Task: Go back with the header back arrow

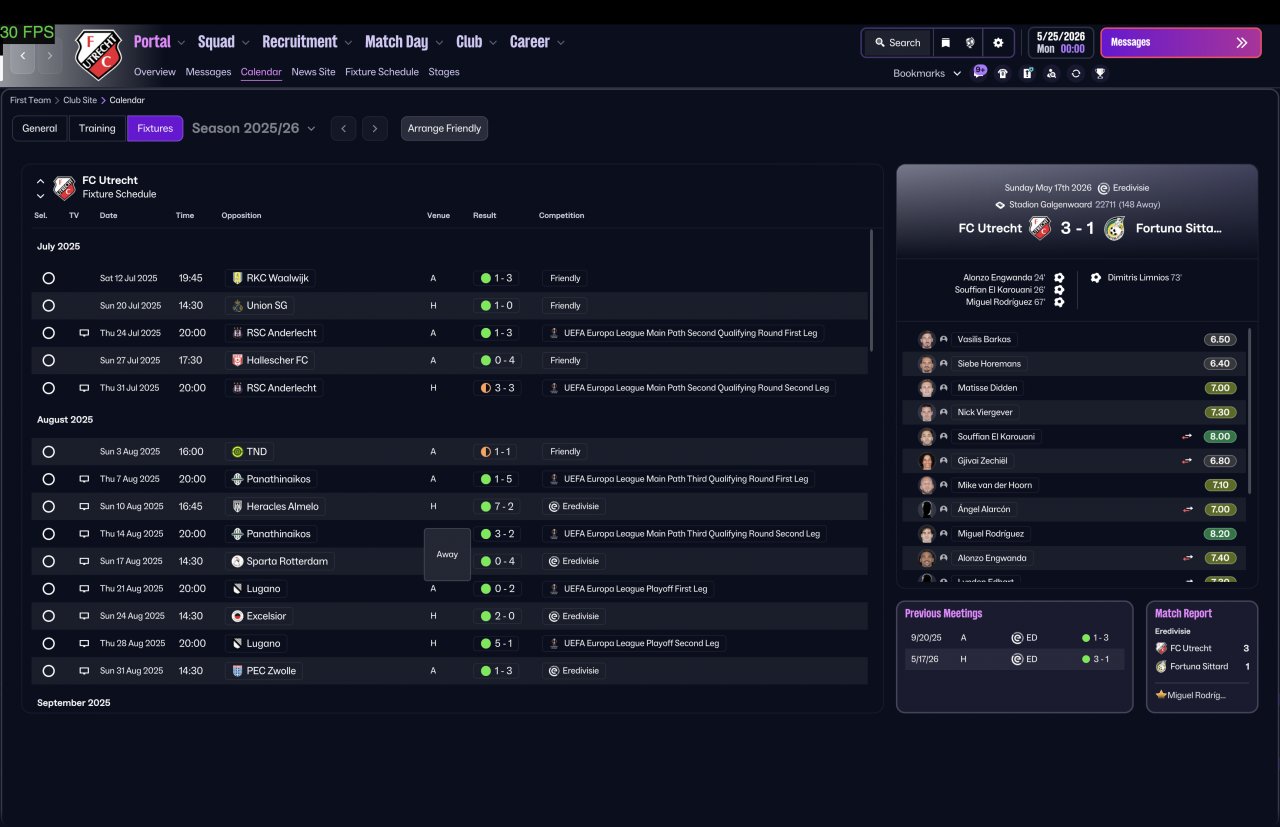Action: click(23, 56)
